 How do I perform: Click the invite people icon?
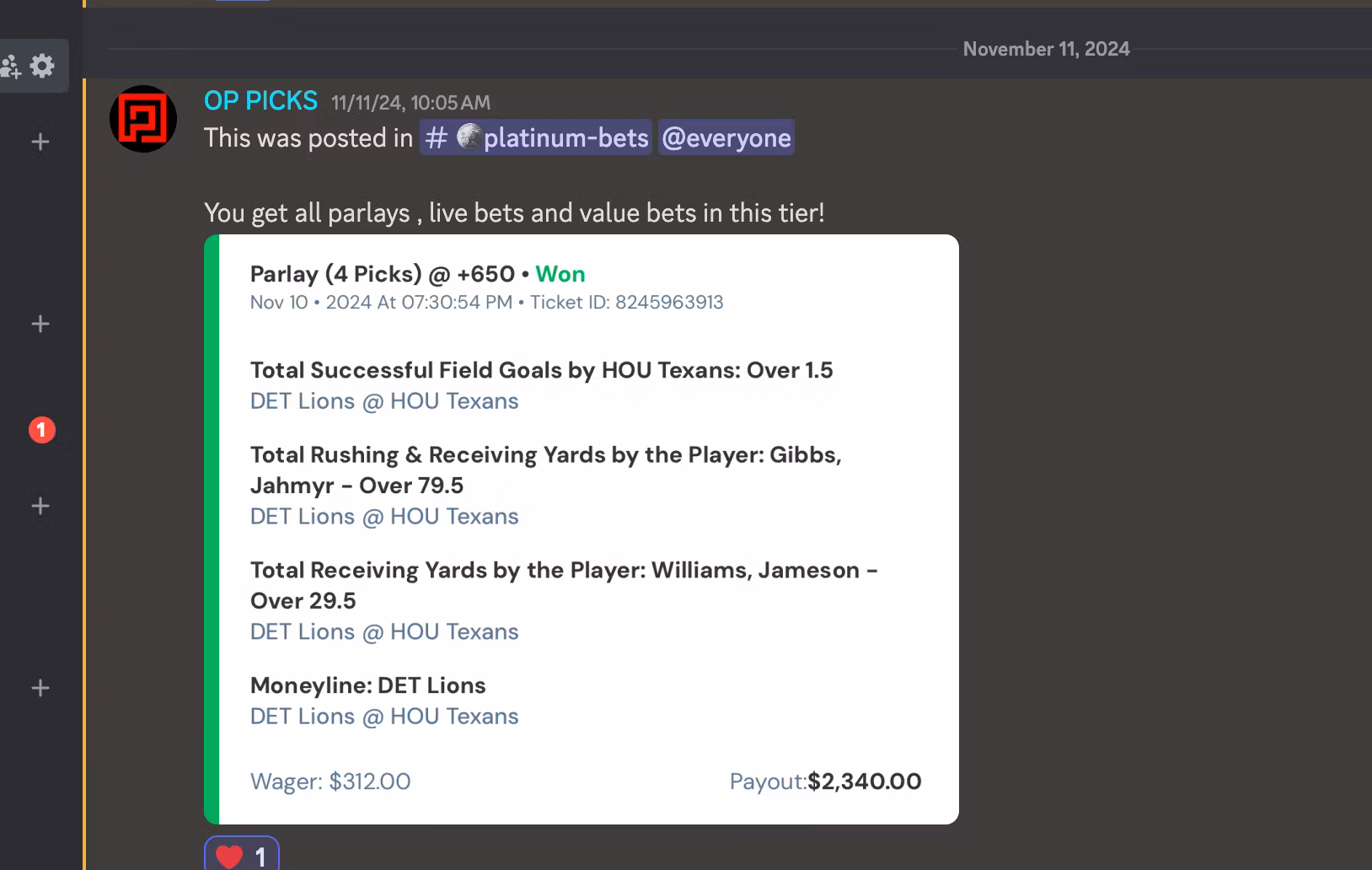point(10,66)
